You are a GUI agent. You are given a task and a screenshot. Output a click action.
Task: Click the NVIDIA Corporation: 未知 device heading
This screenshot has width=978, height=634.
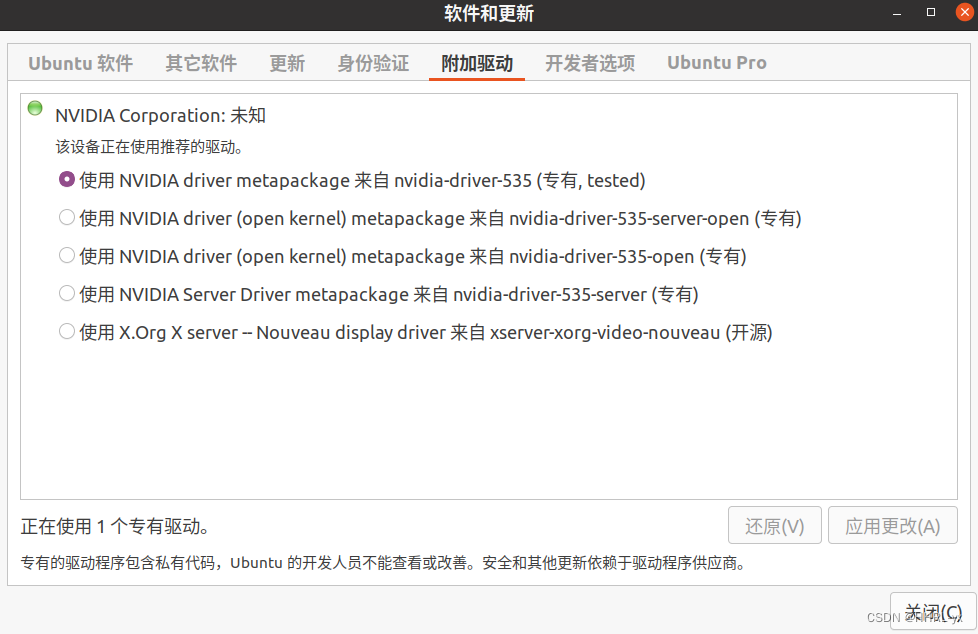(x=160, y=115)
